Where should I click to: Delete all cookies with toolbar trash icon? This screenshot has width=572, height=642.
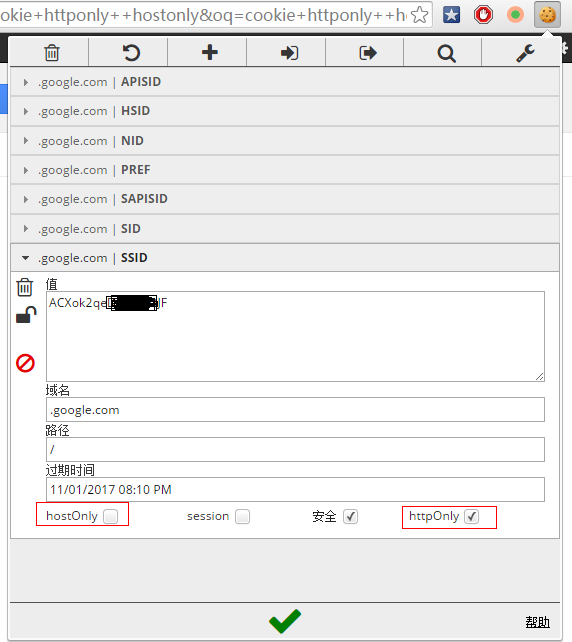tap(52, 53)
